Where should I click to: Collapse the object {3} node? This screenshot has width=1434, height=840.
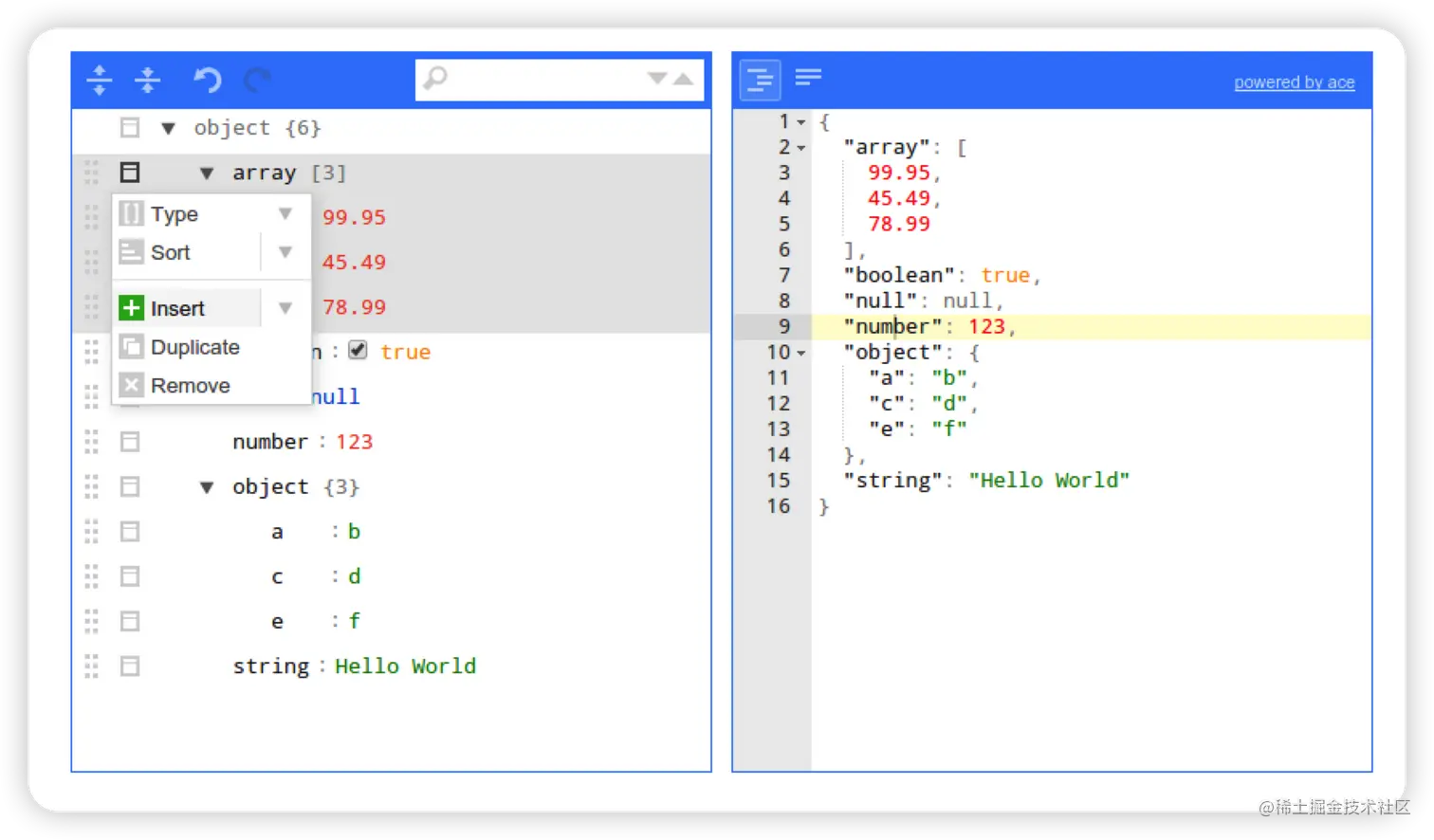207,487
